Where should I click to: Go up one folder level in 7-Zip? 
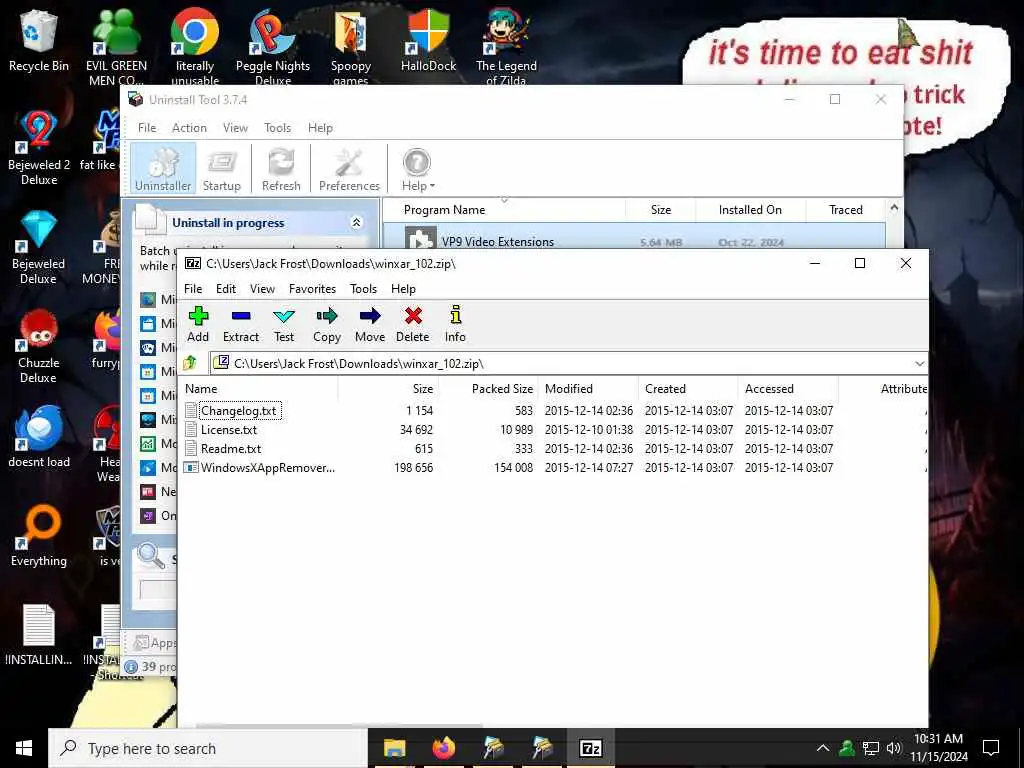pyautogui.click(x=190, y=363)
